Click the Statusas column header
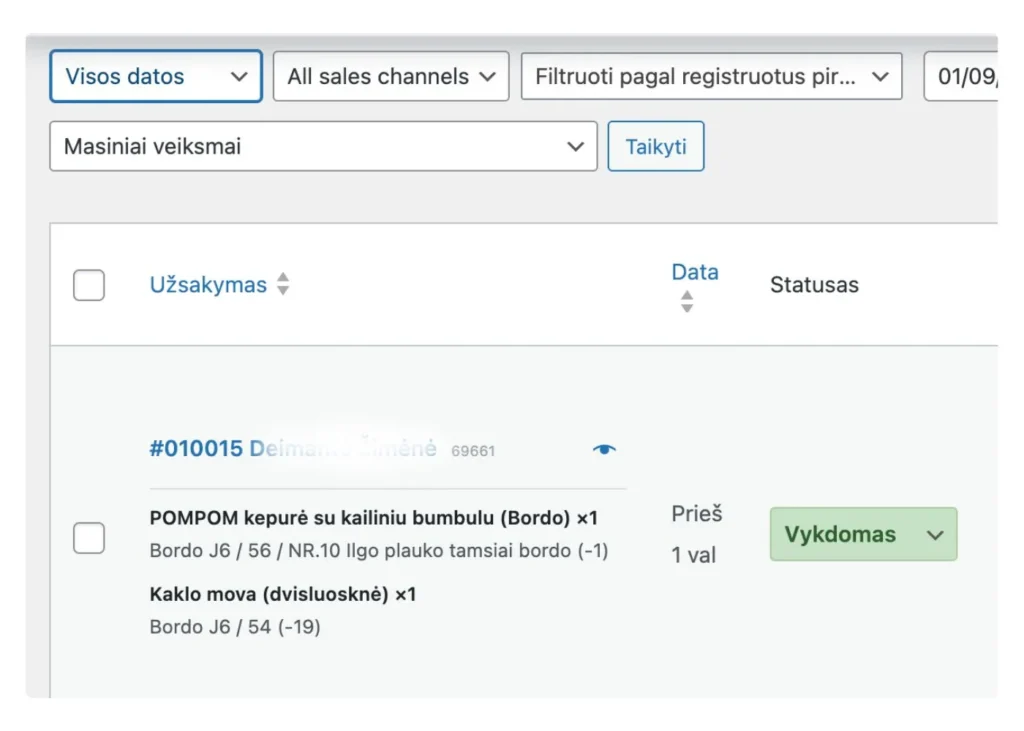1024x731 pixels. [x=814, y=285]
